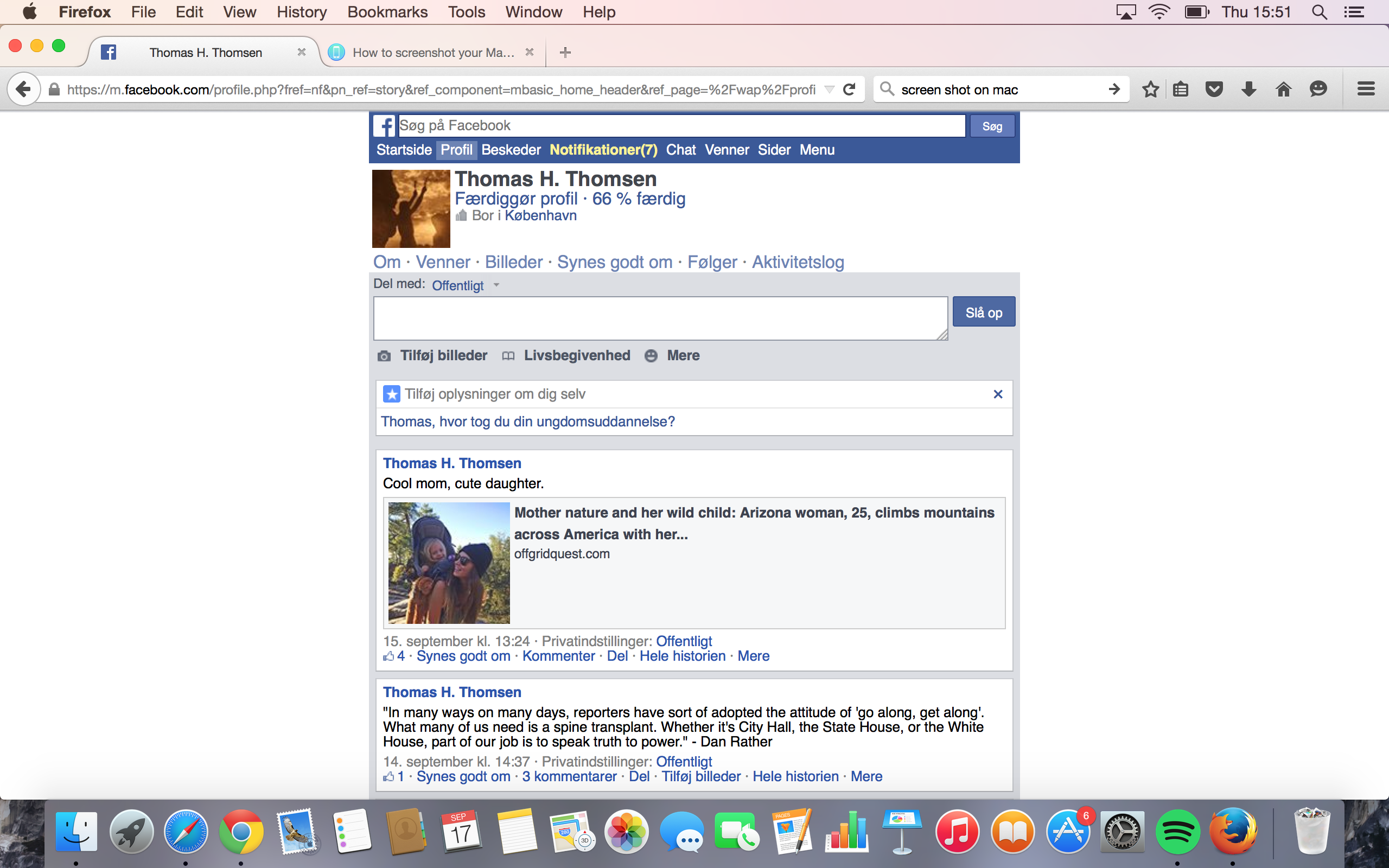Click inside the status update text box
This screenshot has width=1389, height=868.
[x=660, y=318]
